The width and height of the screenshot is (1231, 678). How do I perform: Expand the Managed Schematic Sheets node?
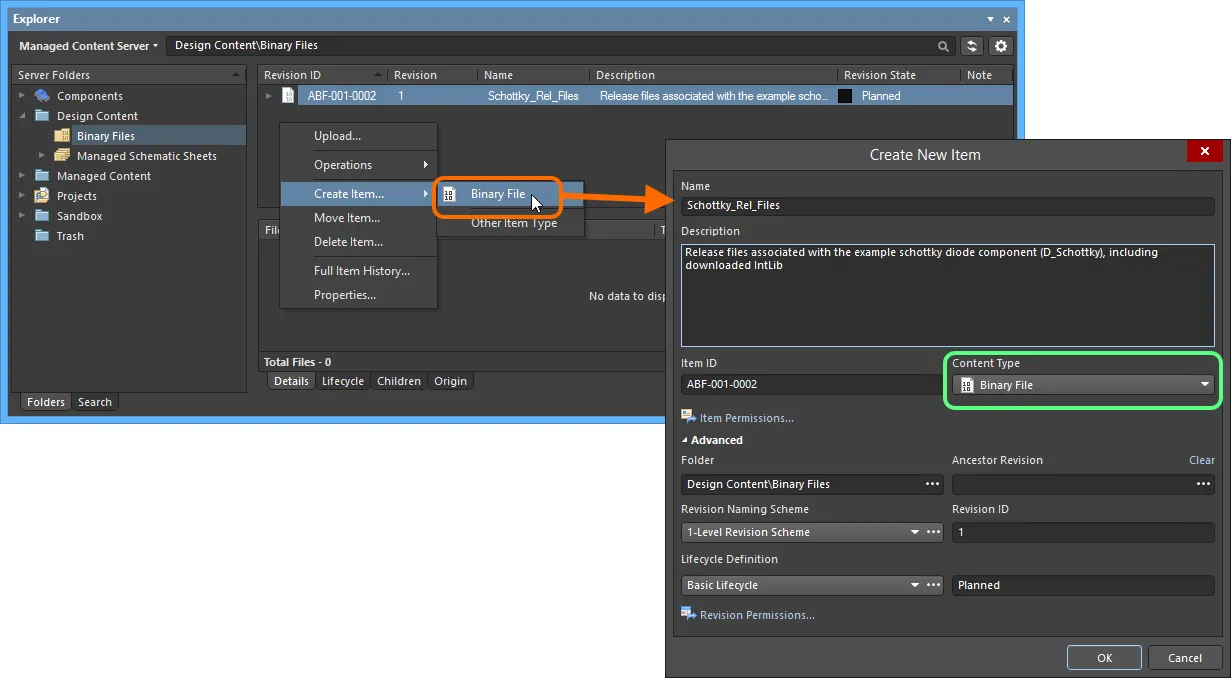pos(42,156)
